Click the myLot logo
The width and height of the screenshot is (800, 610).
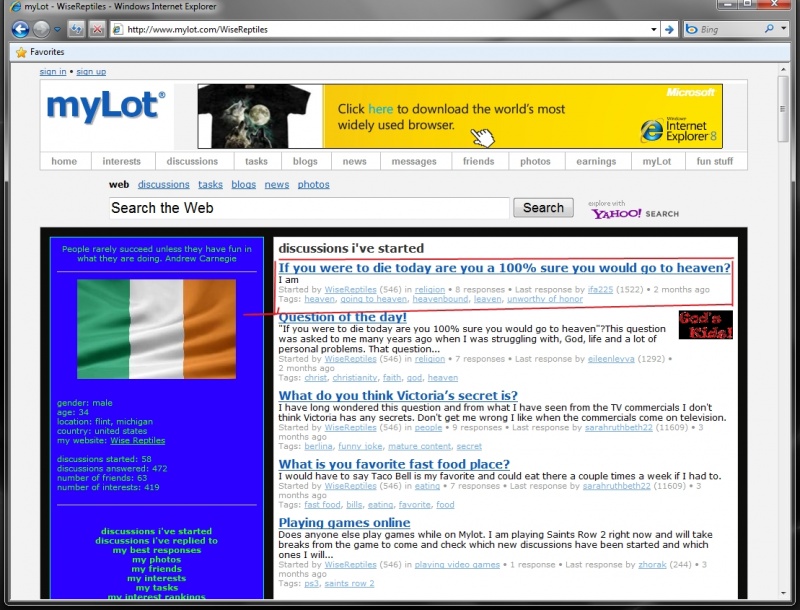coord(106,106)
